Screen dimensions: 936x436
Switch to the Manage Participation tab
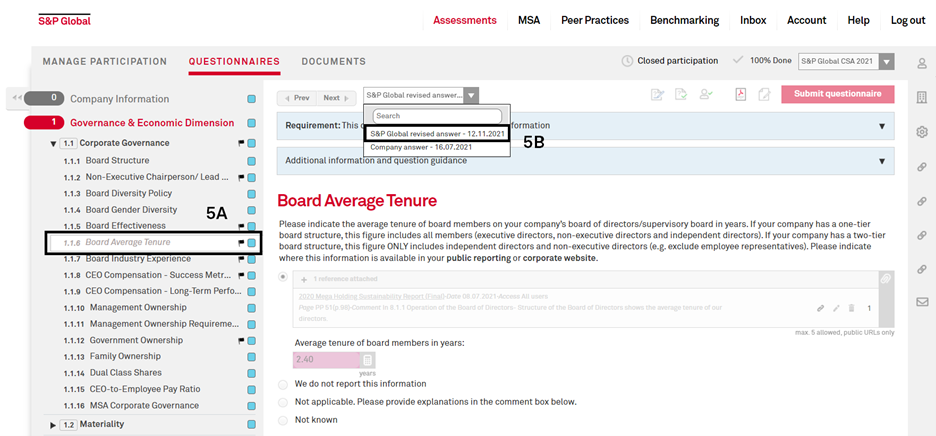(105, 62)
